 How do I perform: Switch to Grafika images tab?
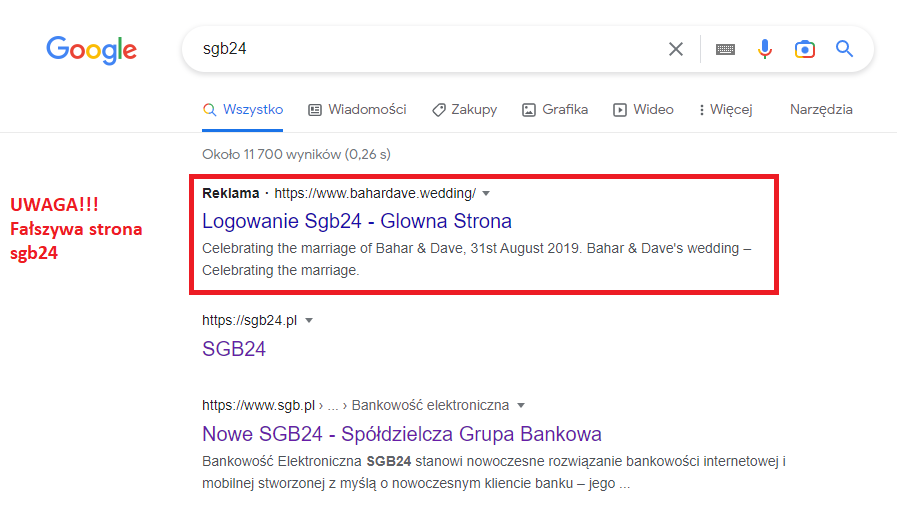(555, 109)
